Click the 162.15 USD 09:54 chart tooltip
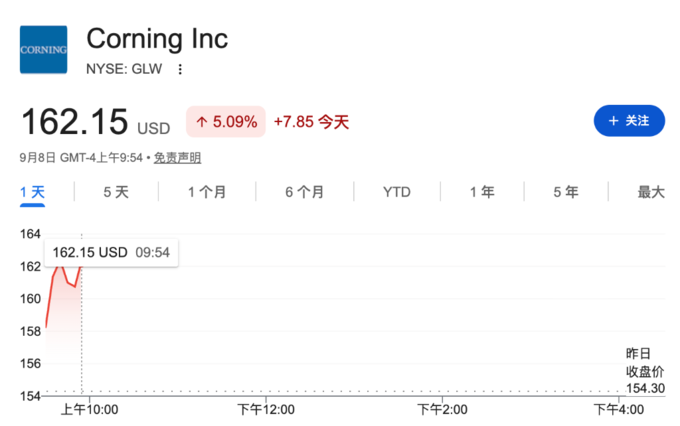The width and height of the screenshot is (680, 426). (x=111, y=252)
